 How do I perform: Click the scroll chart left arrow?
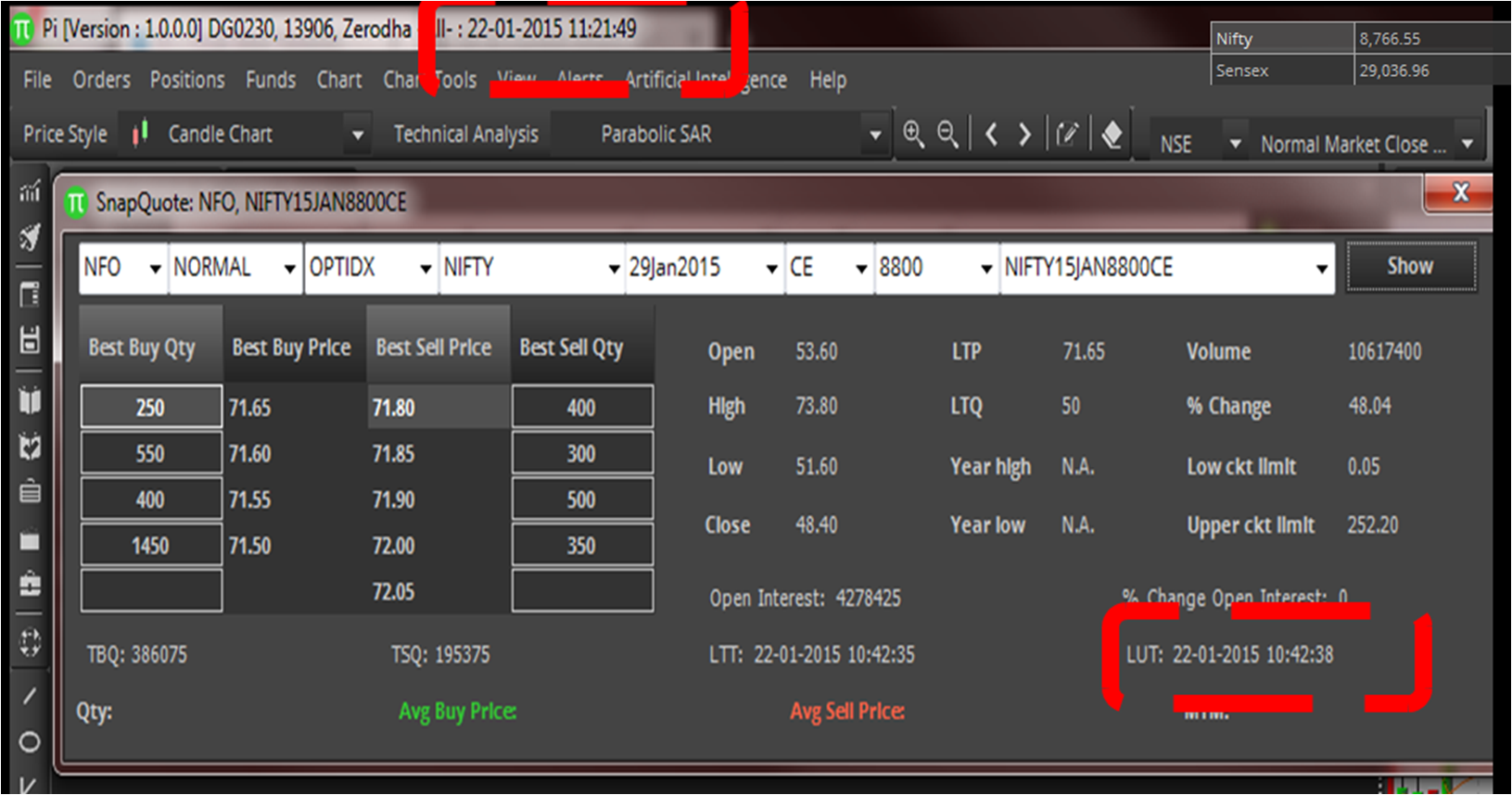(x=991, y=135)
